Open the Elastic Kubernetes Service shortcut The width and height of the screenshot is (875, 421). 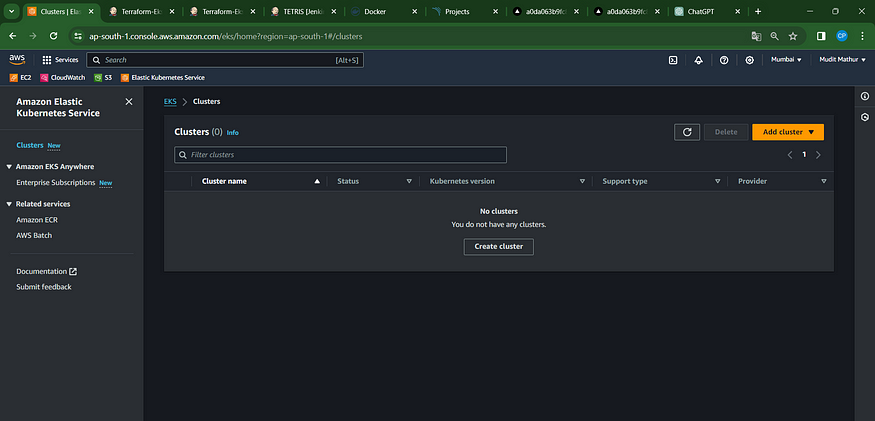(163, 78)
